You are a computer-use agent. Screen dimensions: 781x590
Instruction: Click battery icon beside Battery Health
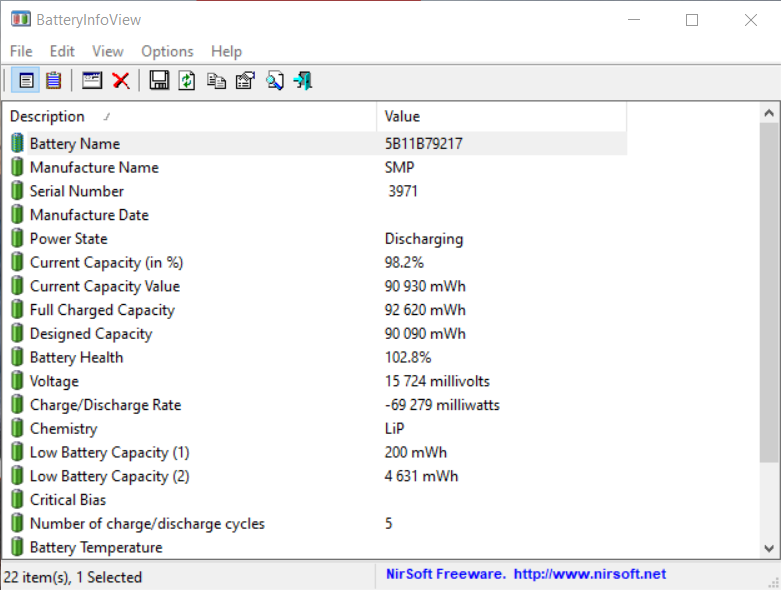pyautogui.click(x=17, y=357)
